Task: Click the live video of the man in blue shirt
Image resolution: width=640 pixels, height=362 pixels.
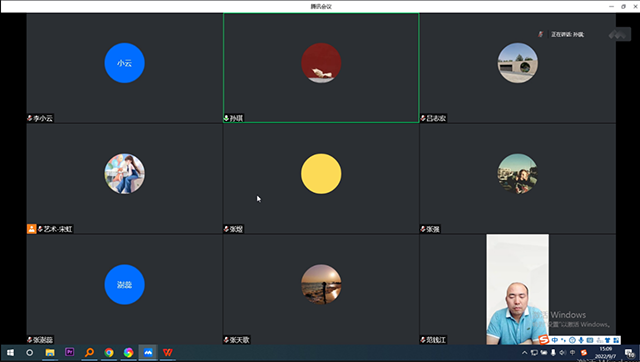Action: [518, 289]
